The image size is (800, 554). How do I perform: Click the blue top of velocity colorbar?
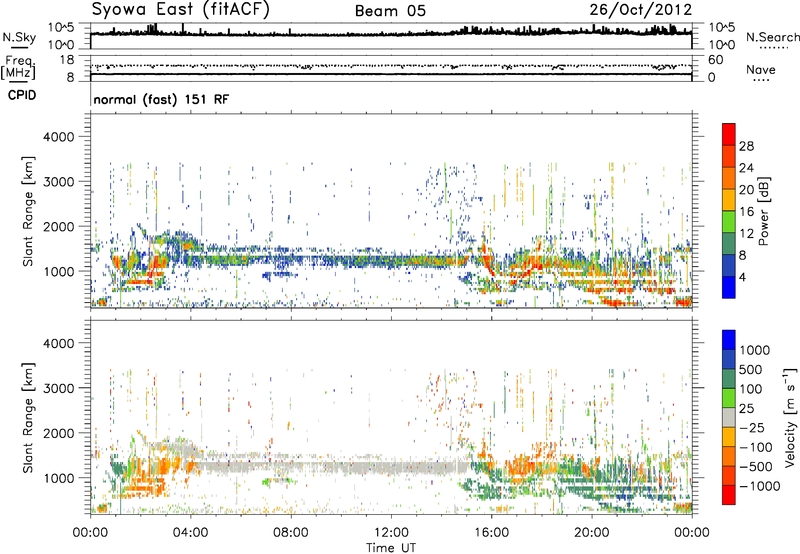click(729, 340)
